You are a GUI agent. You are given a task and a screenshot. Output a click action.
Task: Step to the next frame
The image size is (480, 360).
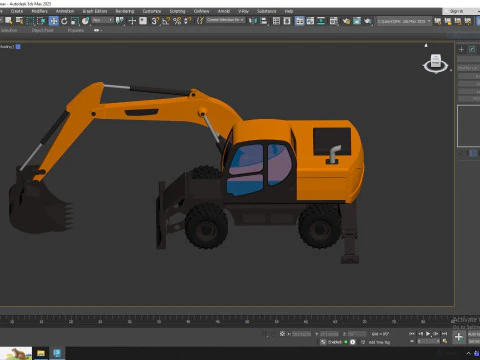tap(436, 334)
